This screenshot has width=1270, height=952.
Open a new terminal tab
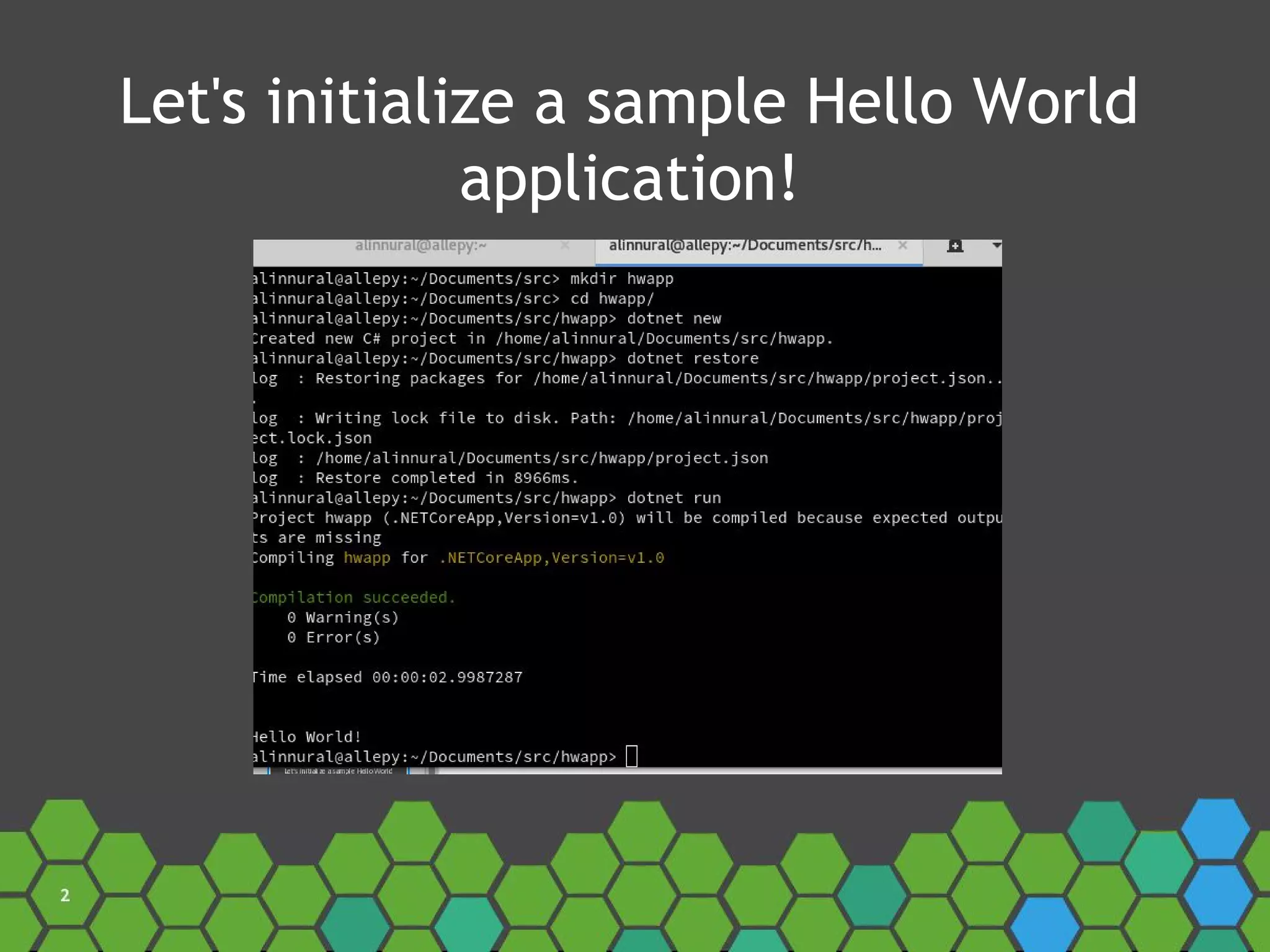pos(955,246)
